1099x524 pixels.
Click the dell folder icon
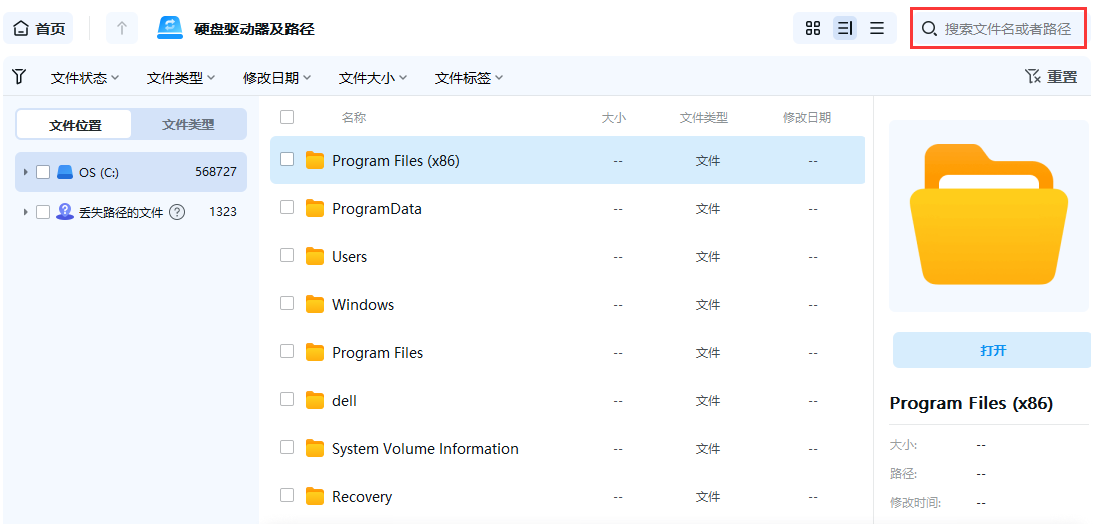pos(315,401)
